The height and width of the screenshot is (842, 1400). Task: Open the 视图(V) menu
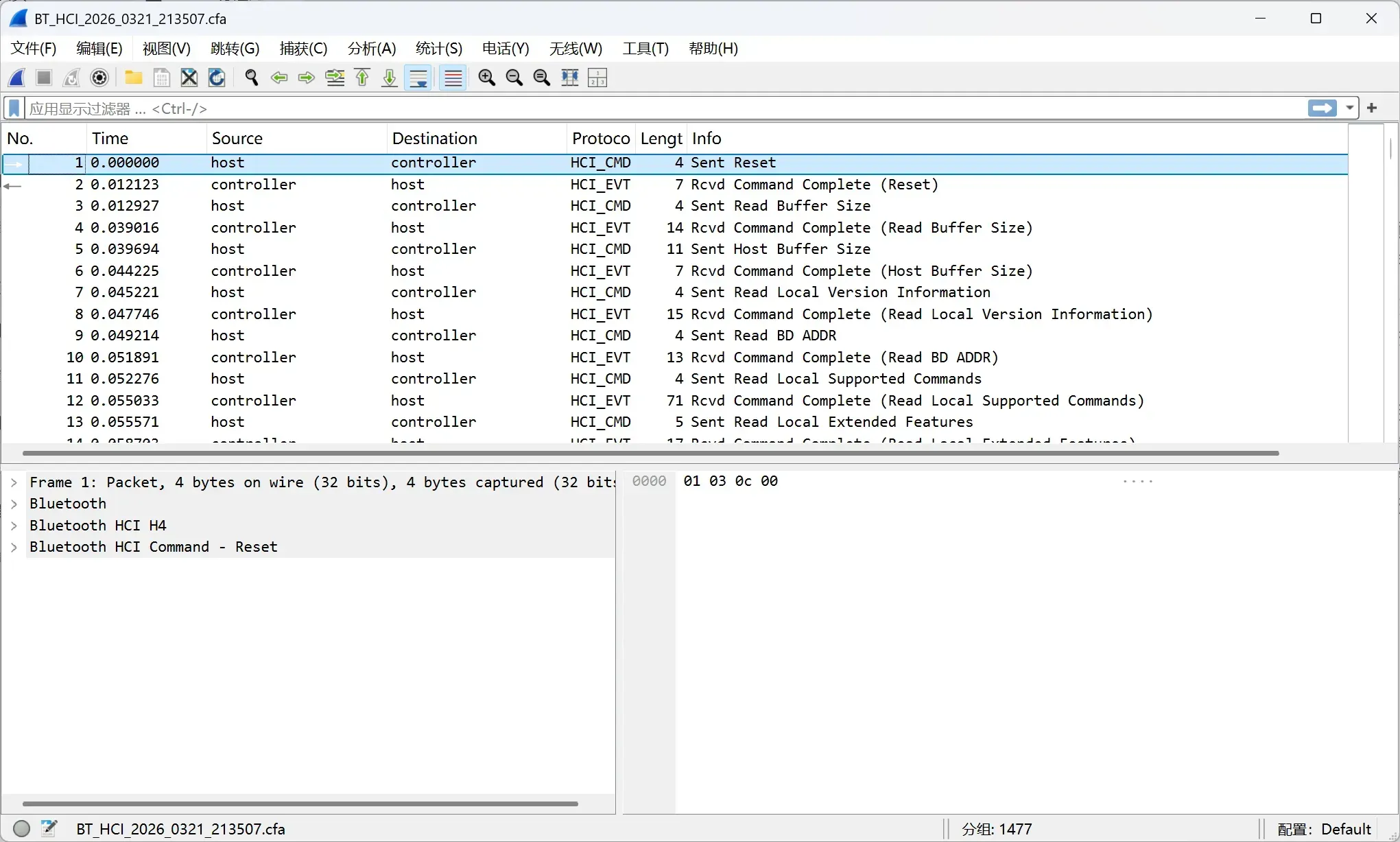pyautogui.click(x=167, y=49)
